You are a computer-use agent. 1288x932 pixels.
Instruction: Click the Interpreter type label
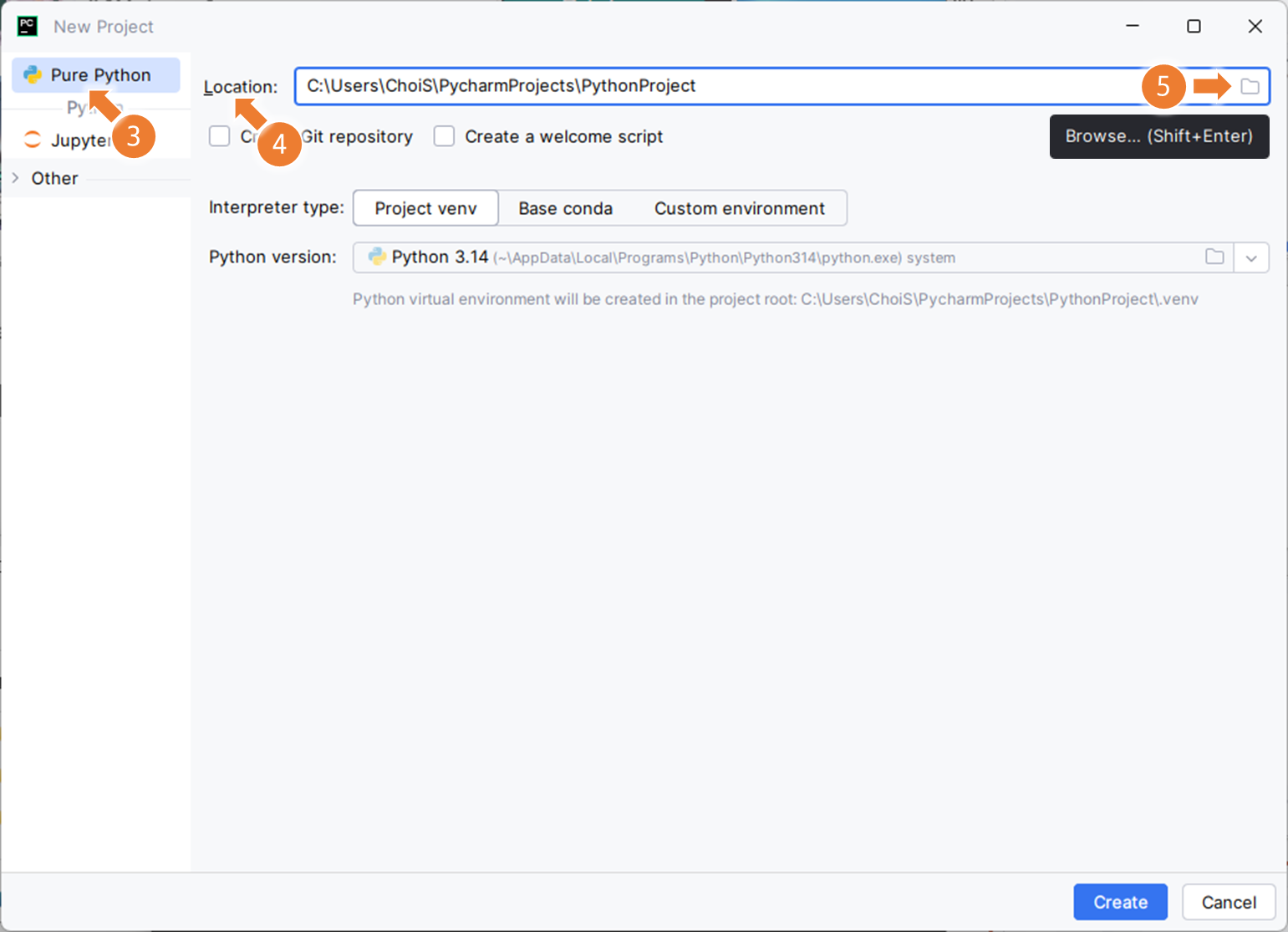(x=277, y=207)
